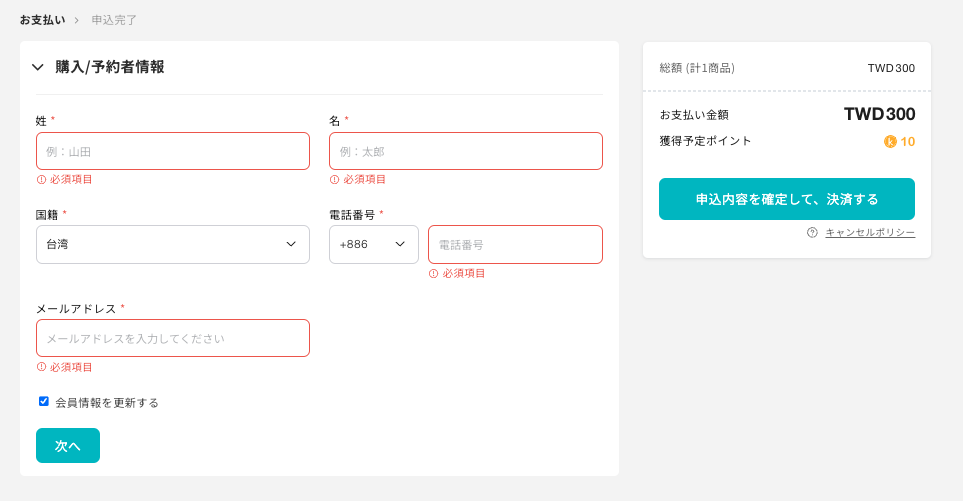The image size is (963, 501).
Task: Click the 電話番号 phone number field
Action: [515, 244]
